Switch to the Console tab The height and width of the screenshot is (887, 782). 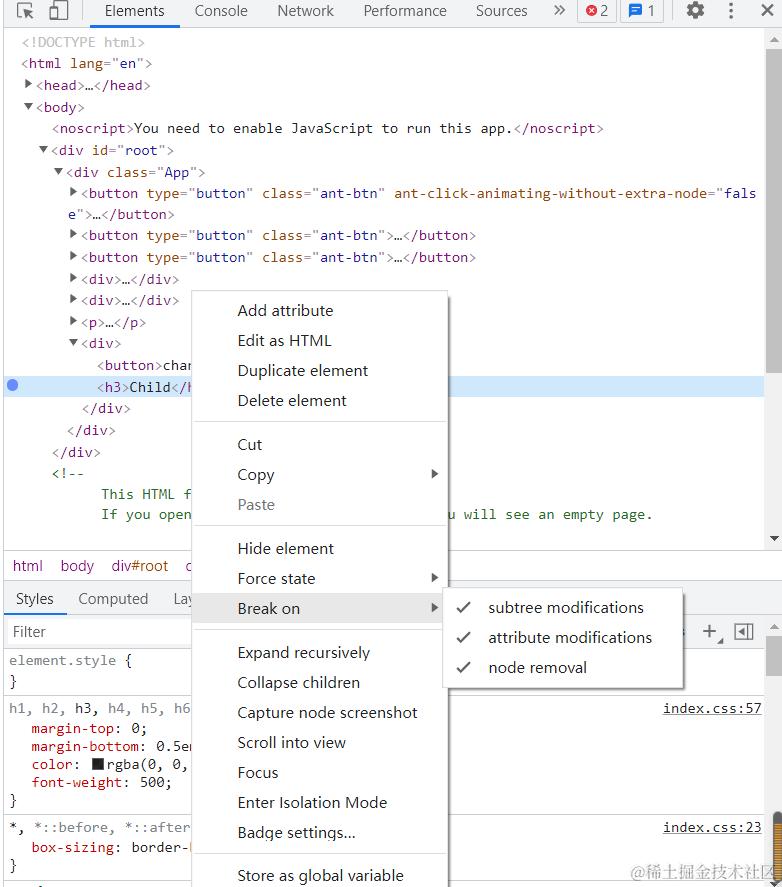(221, 11)
